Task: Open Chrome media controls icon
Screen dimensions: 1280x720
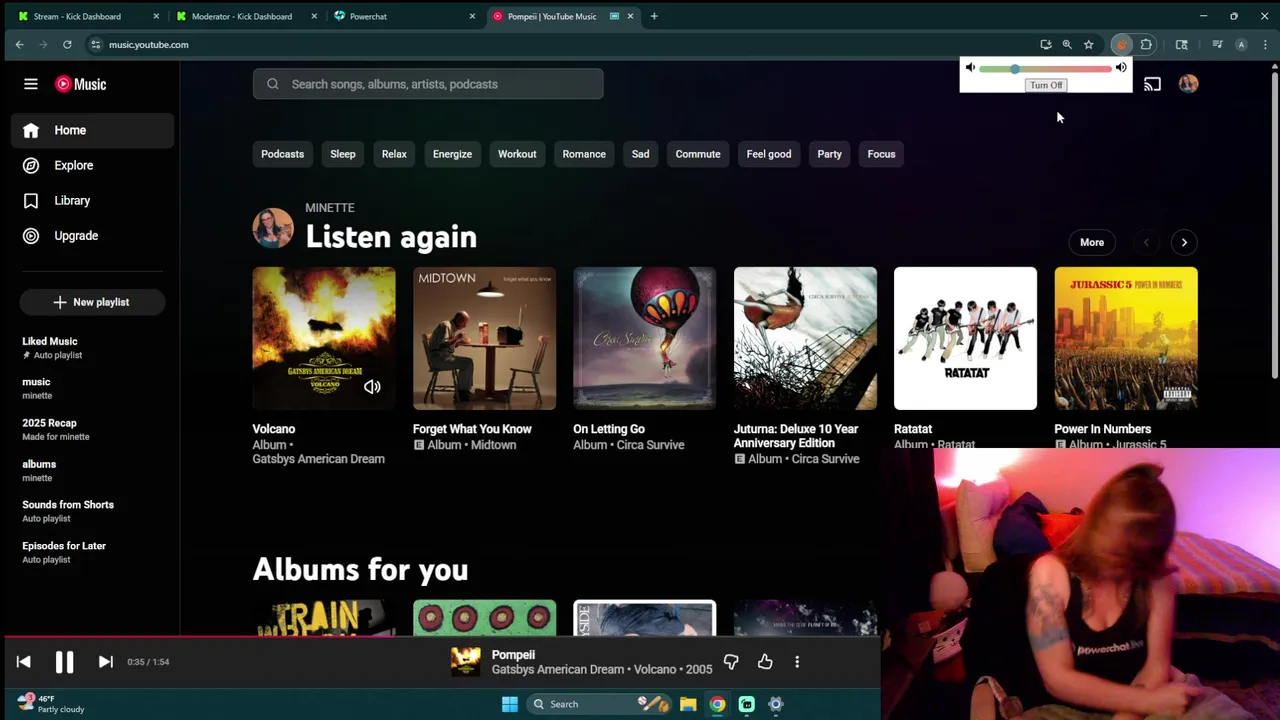Action: coord(1217,44)
